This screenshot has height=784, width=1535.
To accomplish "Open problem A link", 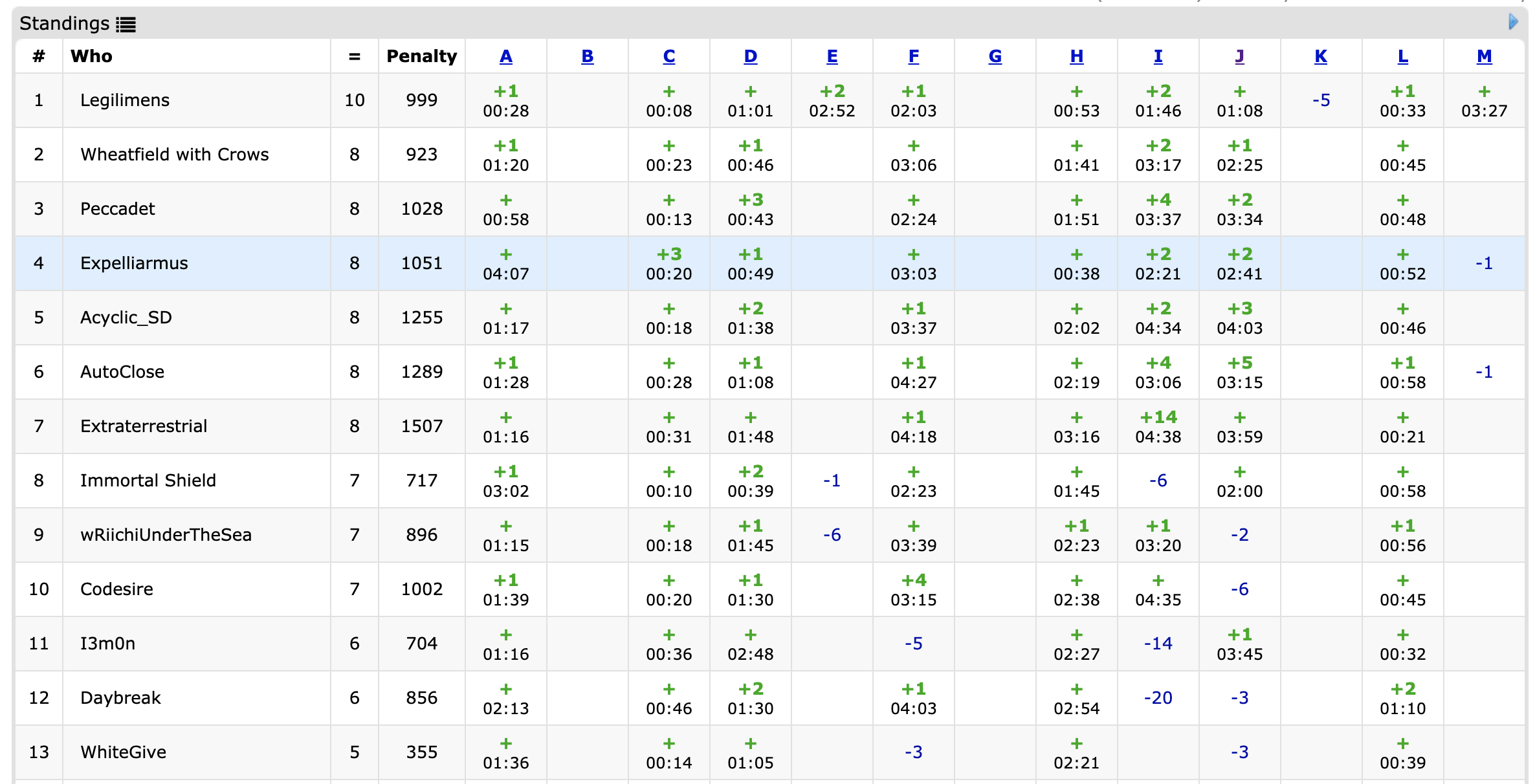I will click(505, 57).
